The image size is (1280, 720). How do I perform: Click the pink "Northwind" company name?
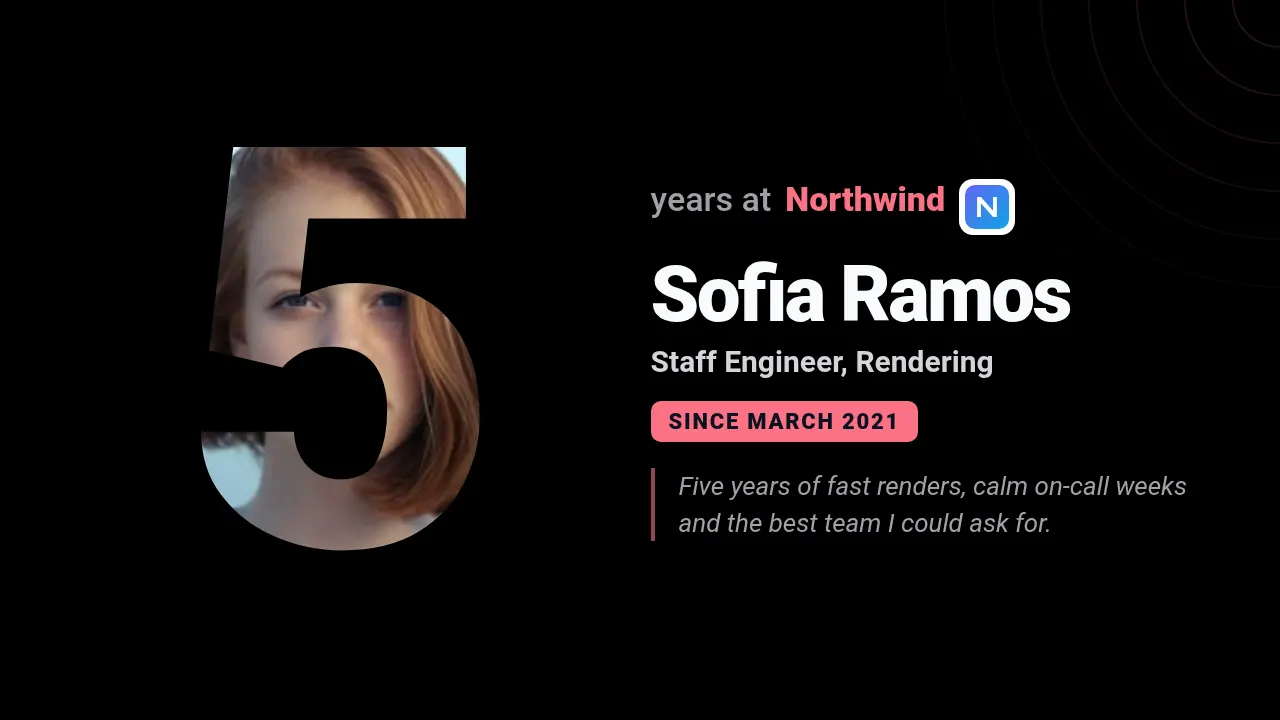point(865,200)
